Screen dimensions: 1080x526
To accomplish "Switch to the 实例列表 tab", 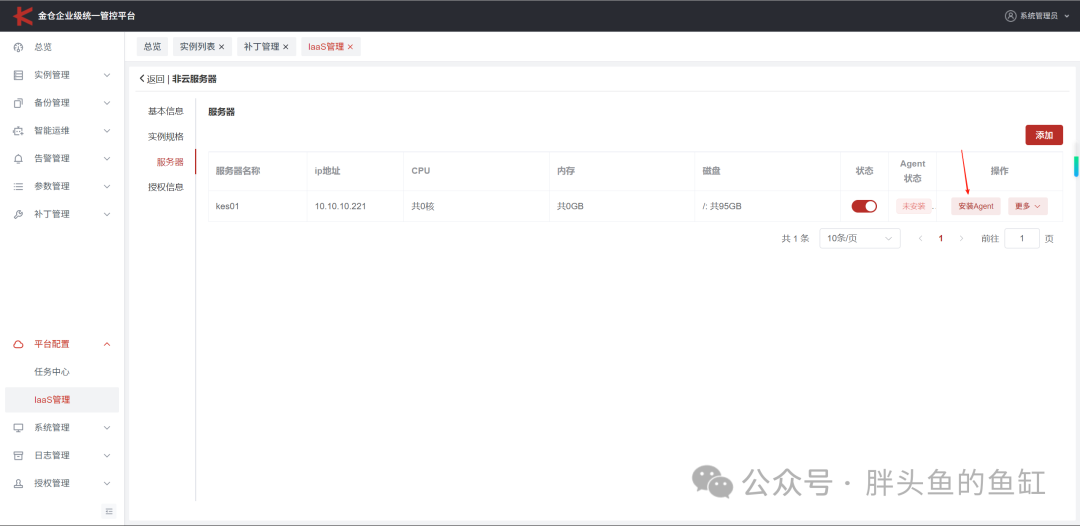I will [x=197, y=47].
